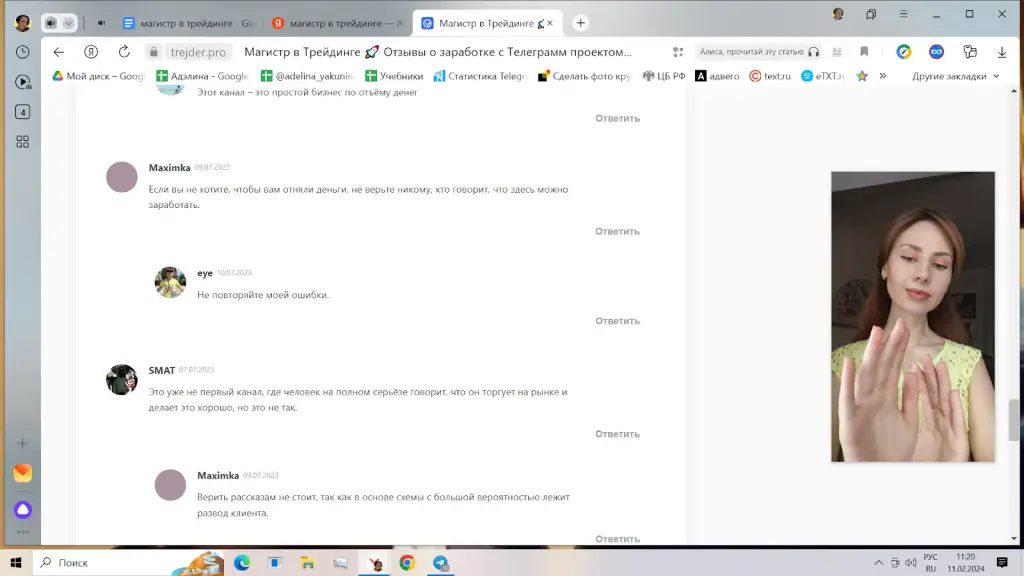Show the open tabs counter in sidebar

coord(22,112)
